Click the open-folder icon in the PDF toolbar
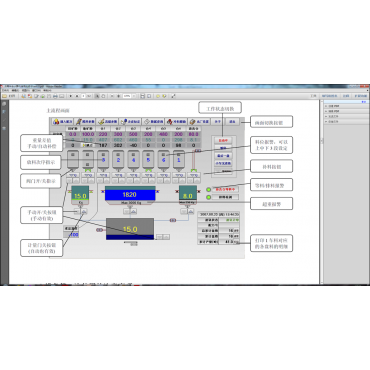Viewport: 370px width, 370px height. pos(5,96)
